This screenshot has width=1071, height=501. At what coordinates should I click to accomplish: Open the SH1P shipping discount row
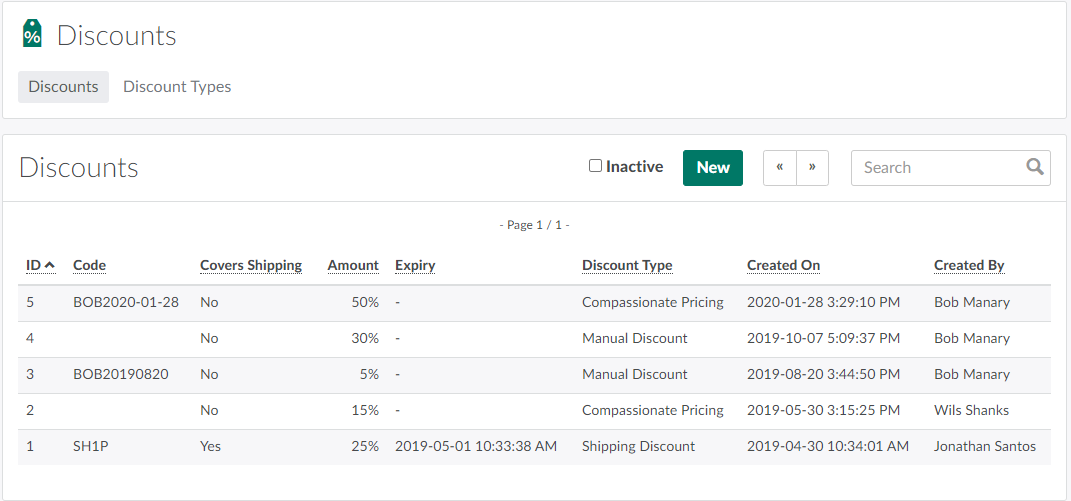[91, 446]
